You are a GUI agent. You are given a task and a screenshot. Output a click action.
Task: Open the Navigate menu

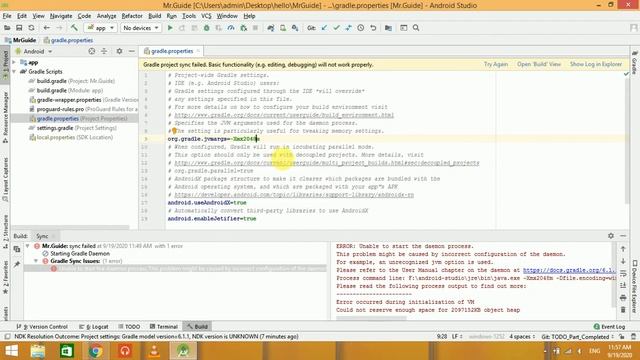(x=61, y=16)
